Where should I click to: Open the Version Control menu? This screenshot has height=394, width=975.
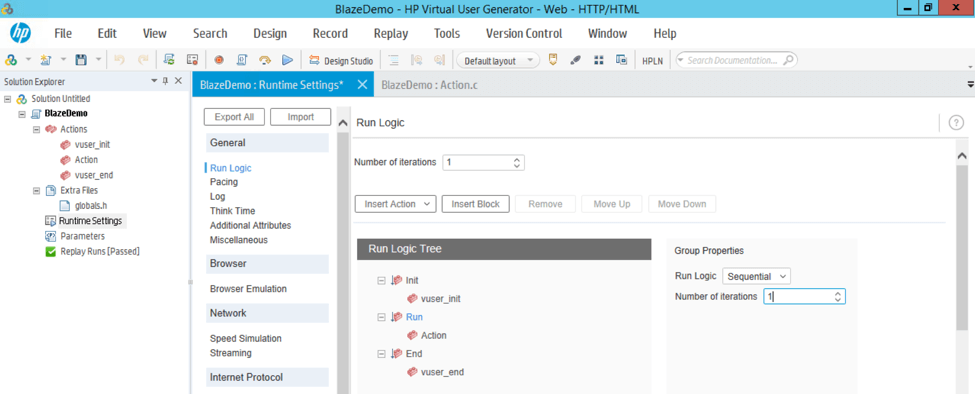tap(524, 34)
